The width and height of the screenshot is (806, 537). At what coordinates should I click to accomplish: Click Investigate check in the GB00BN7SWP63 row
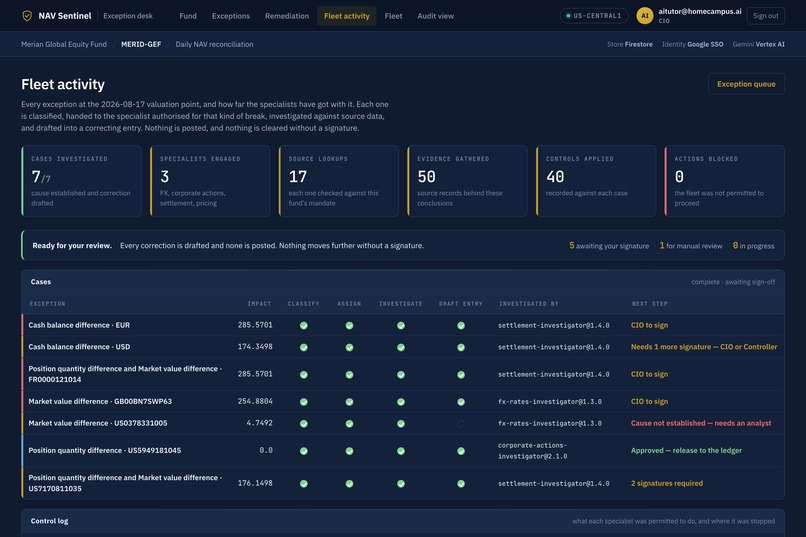[x=401, y=402]
